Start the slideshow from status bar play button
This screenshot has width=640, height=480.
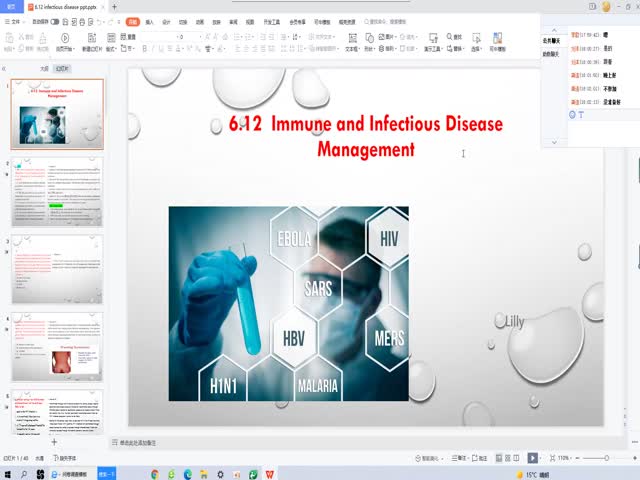pos(532,458)
